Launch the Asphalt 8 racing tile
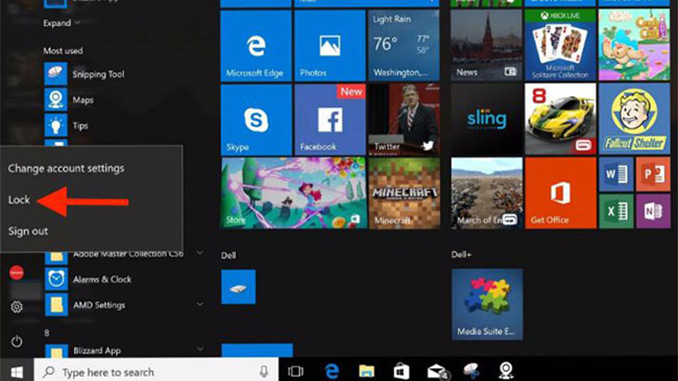The image size is (678, 381). [x=560, y=119]
